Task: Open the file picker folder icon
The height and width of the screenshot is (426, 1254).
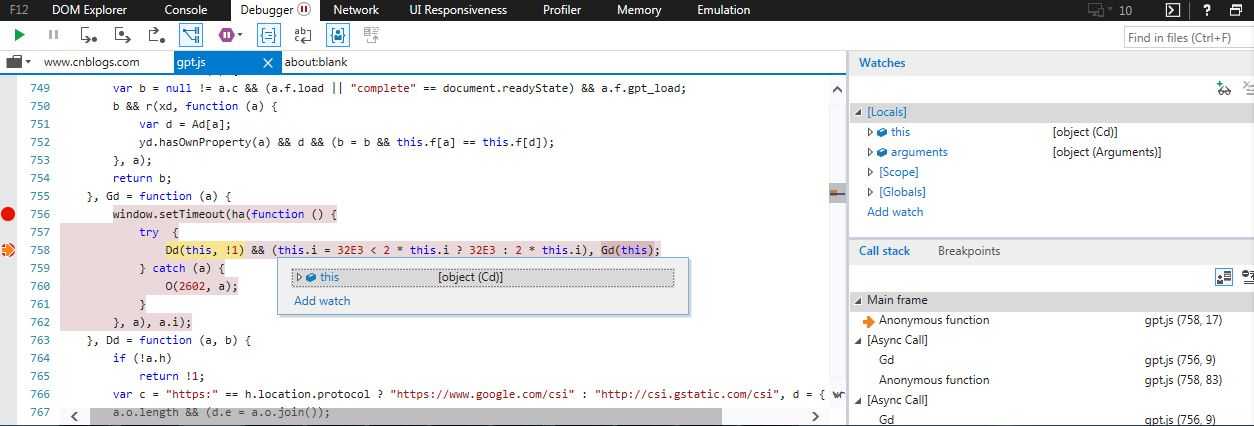Action: [x=14, y=62]
